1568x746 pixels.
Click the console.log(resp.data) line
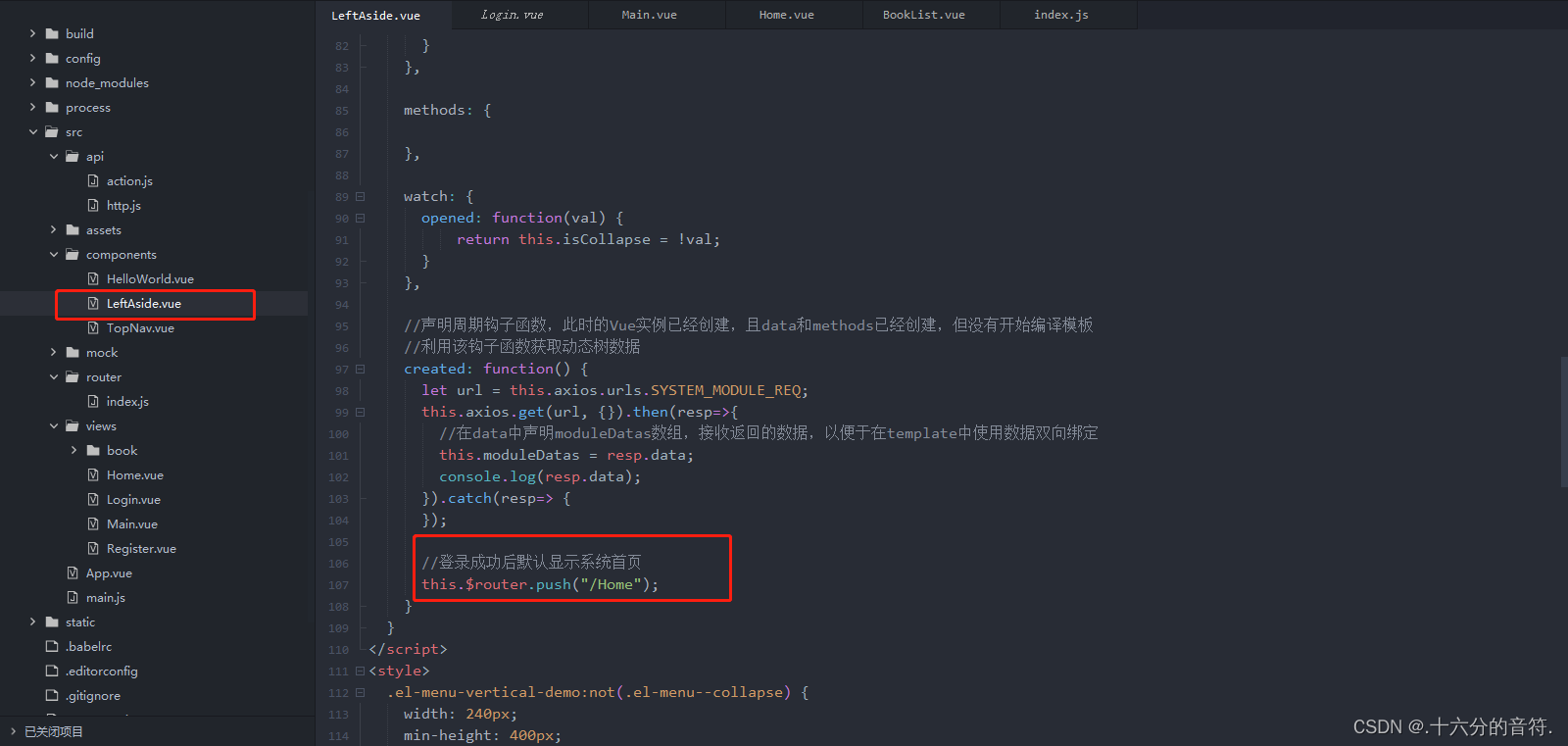540,476
